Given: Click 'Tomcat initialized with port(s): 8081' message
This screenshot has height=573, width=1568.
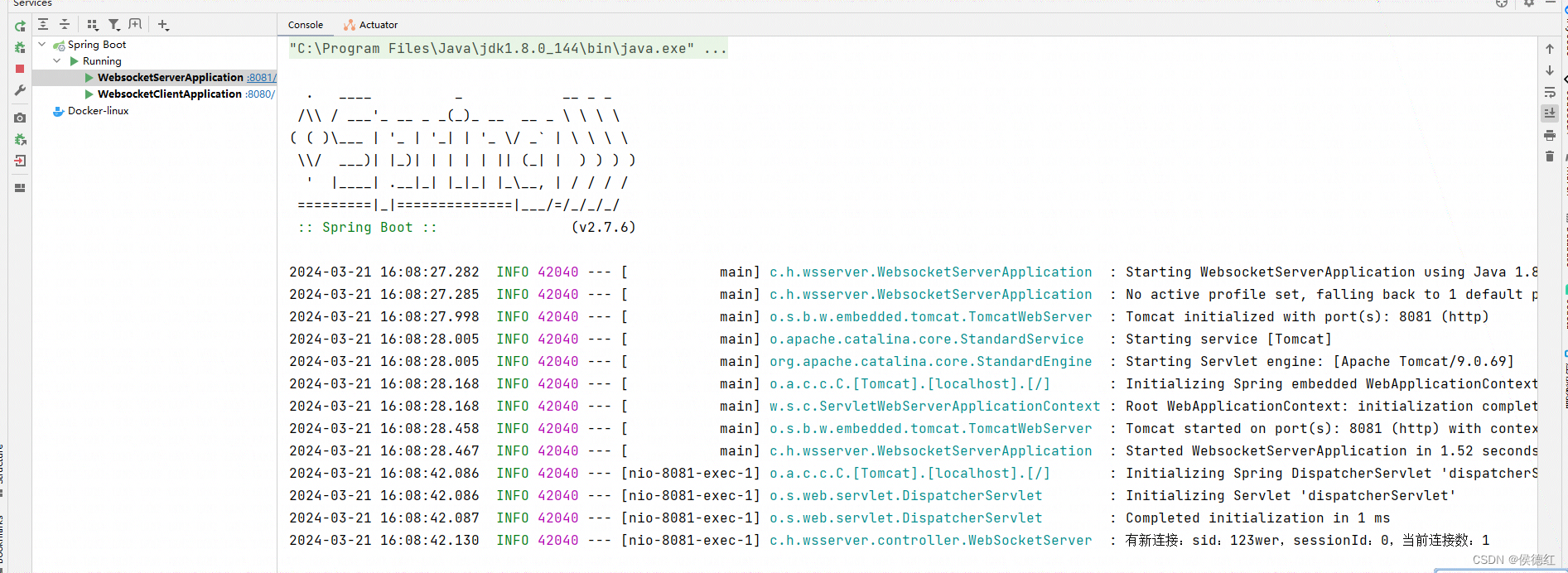Looking at the screenshot, I should click(x=1307, y=317).
